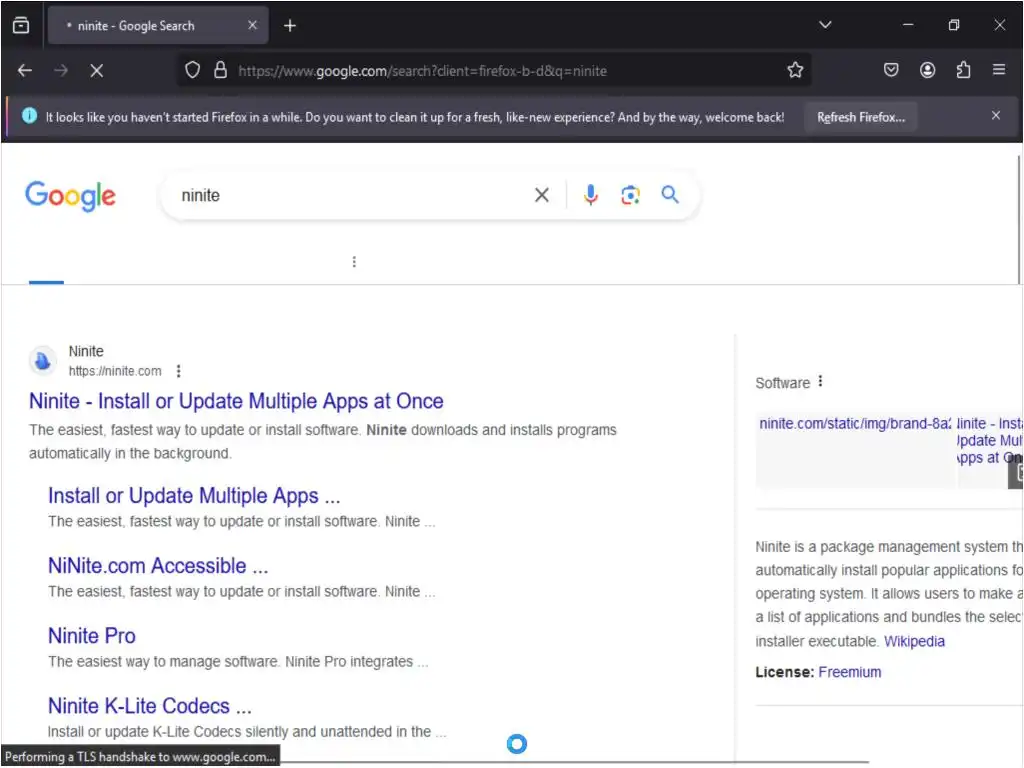Open NiNite.com Accessible sitelink
Screen dimensions: 1024x768
click(x=158, y=566)
